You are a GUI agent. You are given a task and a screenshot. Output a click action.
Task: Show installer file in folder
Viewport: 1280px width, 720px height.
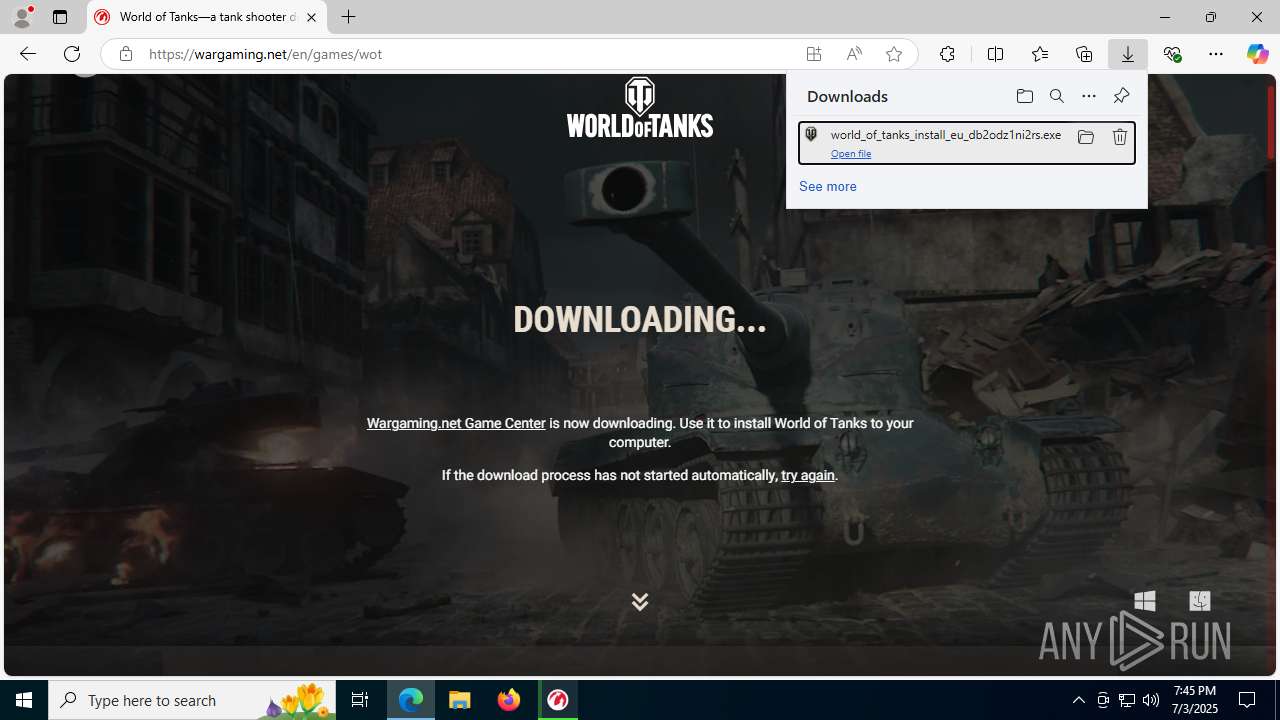(x=1085, y=137)
